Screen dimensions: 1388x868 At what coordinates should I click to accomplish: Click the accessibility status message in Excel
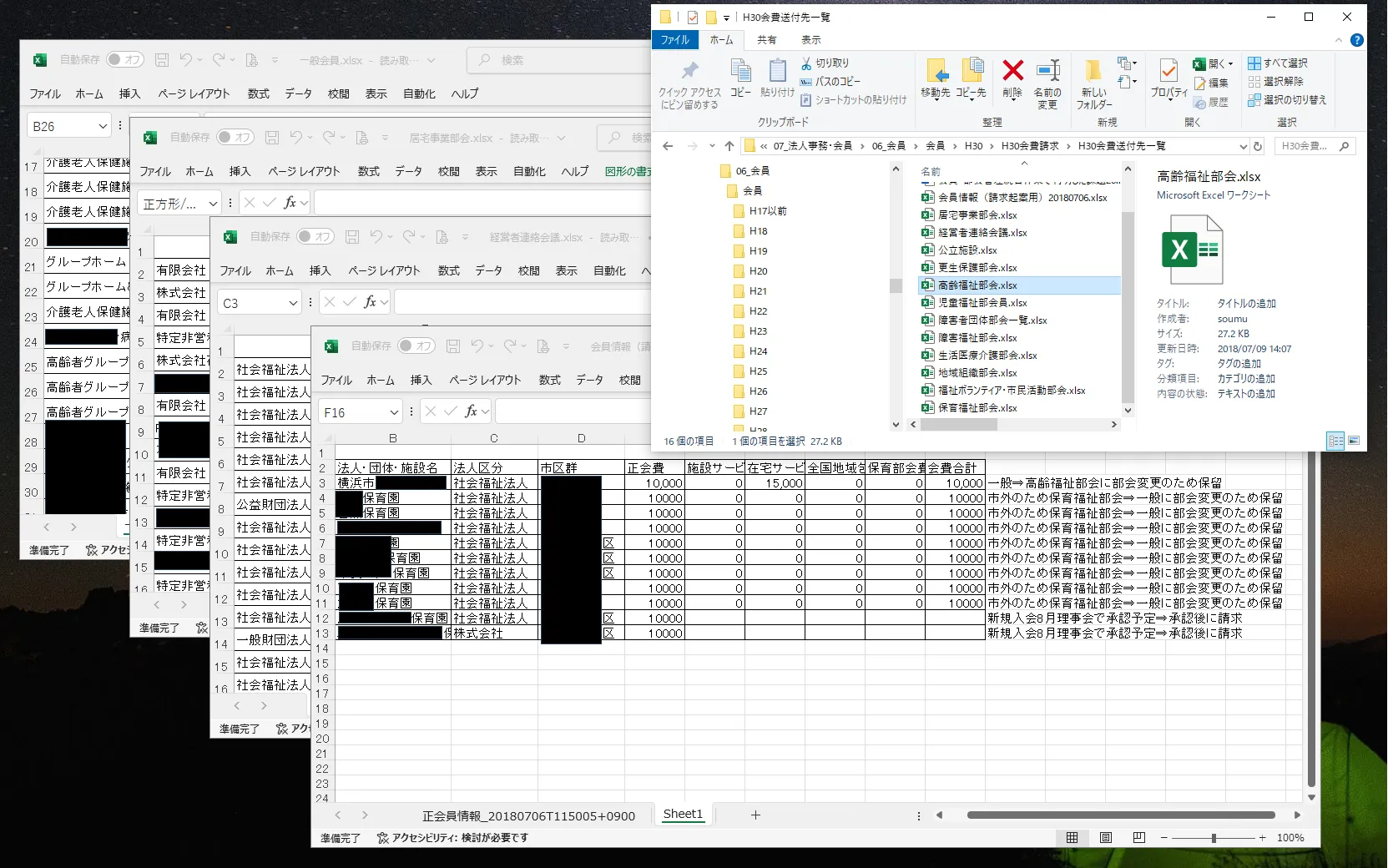click(x=452, y=838)
